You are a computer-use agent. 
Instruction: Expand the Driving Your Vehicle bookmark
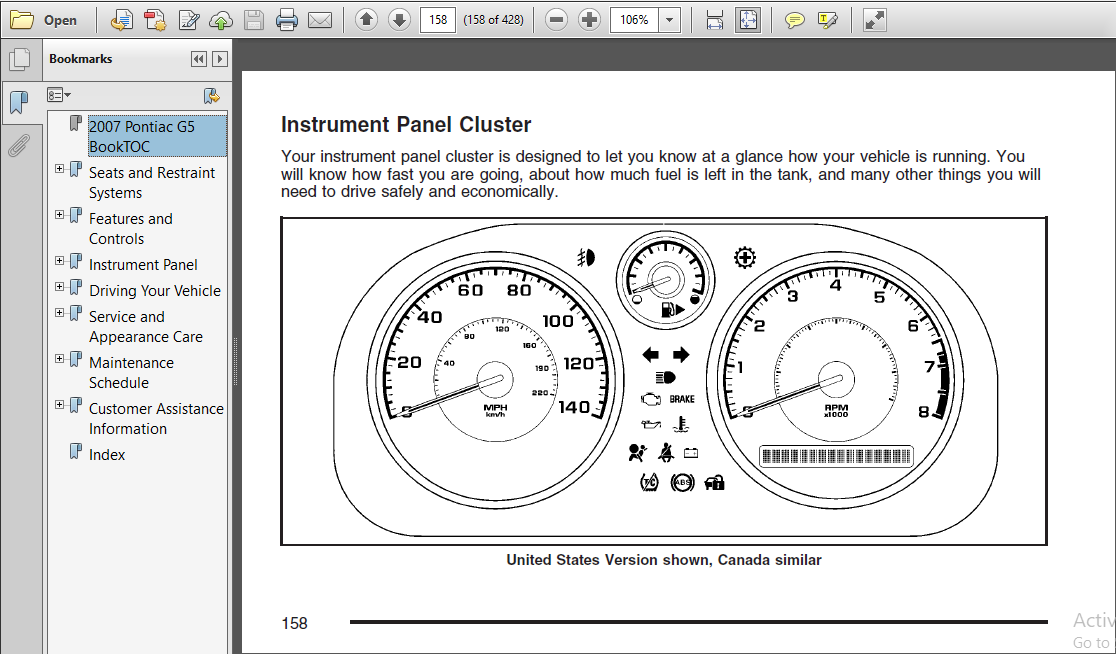tap(60, 287)
